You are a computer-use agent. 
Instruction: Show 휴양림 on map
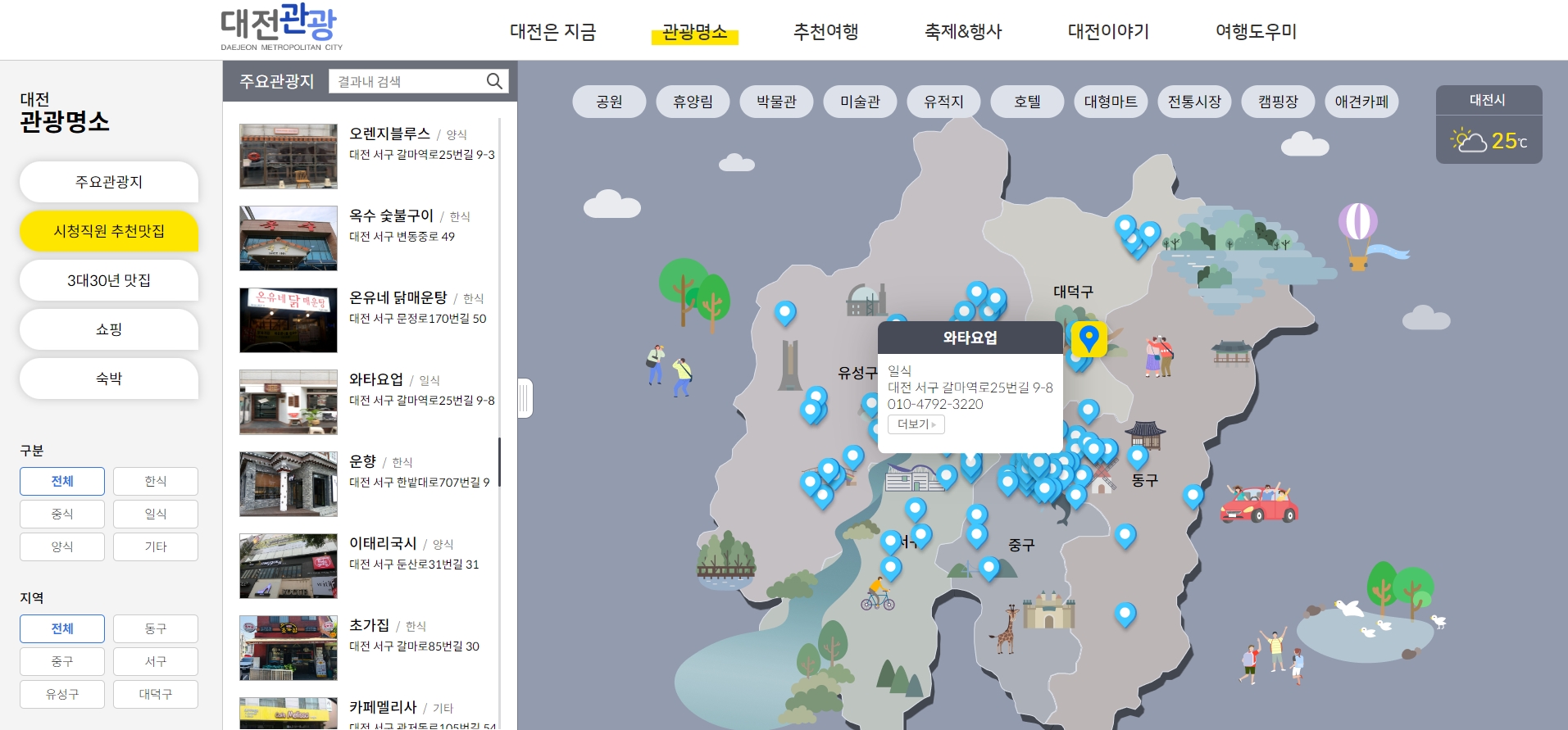click(x=693, y=102)
